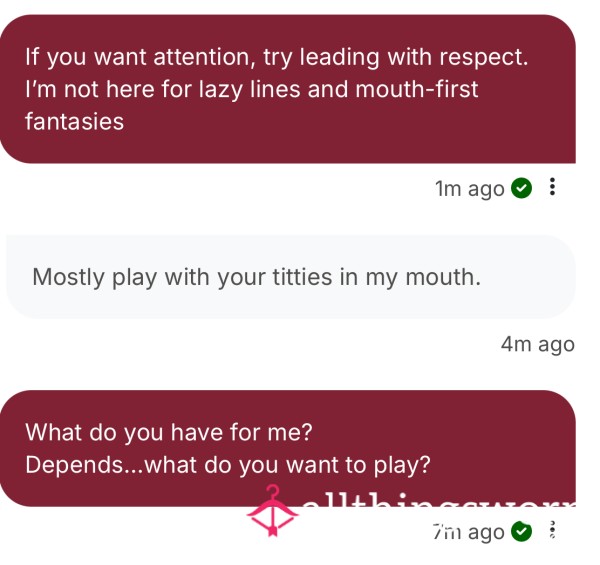Click the word "fantasies" in the top message
The width and height of the screenshot is (600, 565).
pos(75,122)
